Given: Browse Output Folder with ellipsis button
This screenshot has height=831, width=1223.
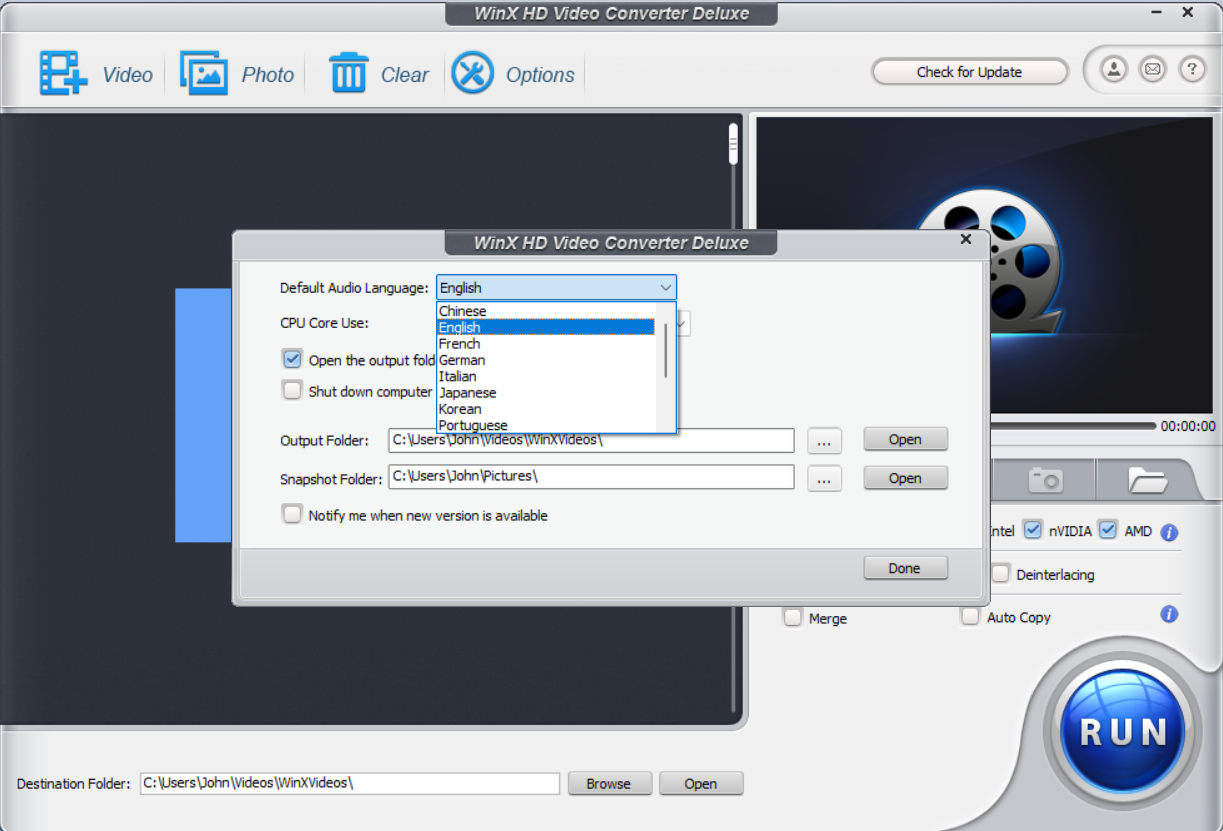Looking at the screenshot, I should [824, 441].
